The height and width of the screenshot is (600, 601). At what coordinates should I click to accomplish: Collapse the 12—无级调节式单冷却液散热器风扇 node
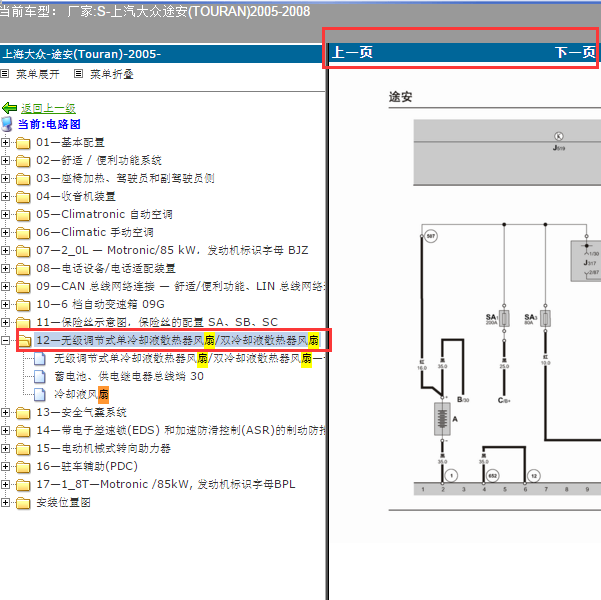click(x=5, y=340)
